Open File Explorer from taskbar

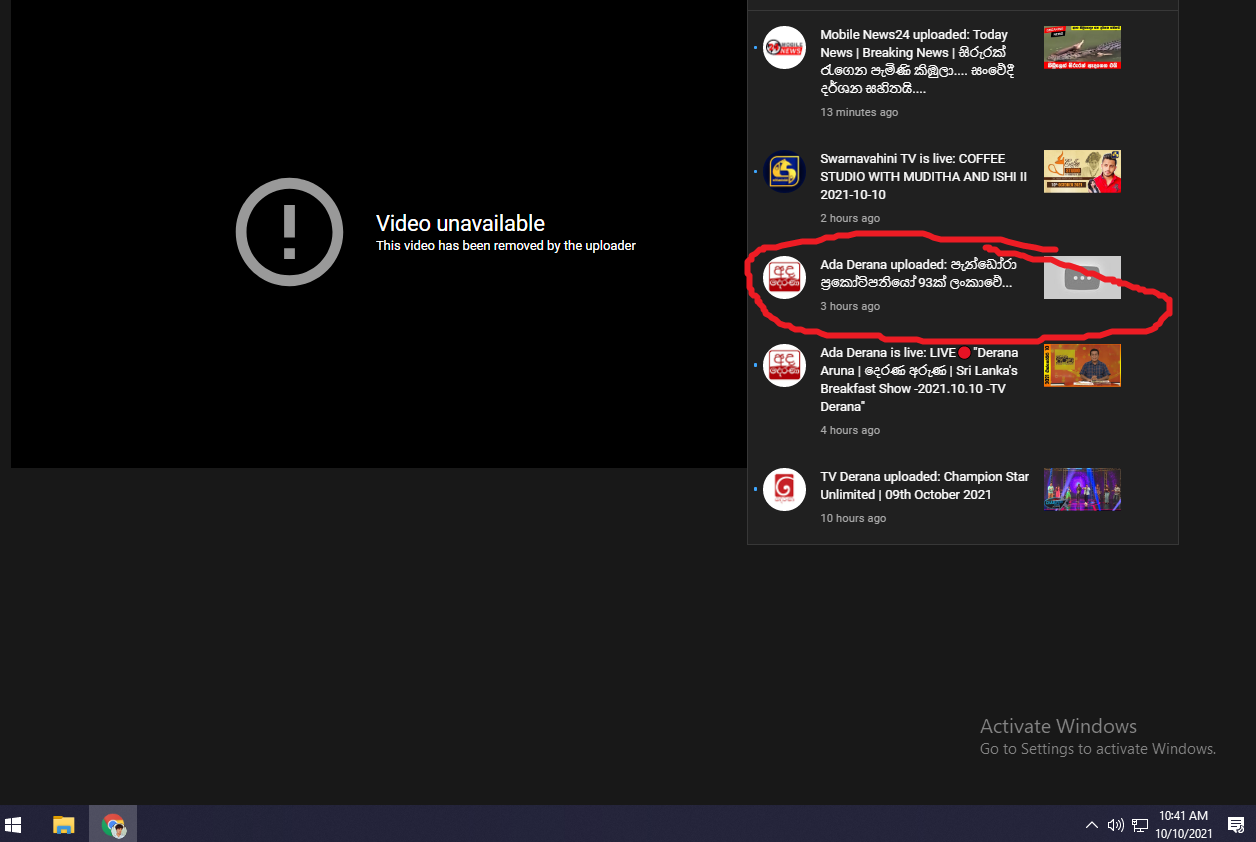coord(64,825)
